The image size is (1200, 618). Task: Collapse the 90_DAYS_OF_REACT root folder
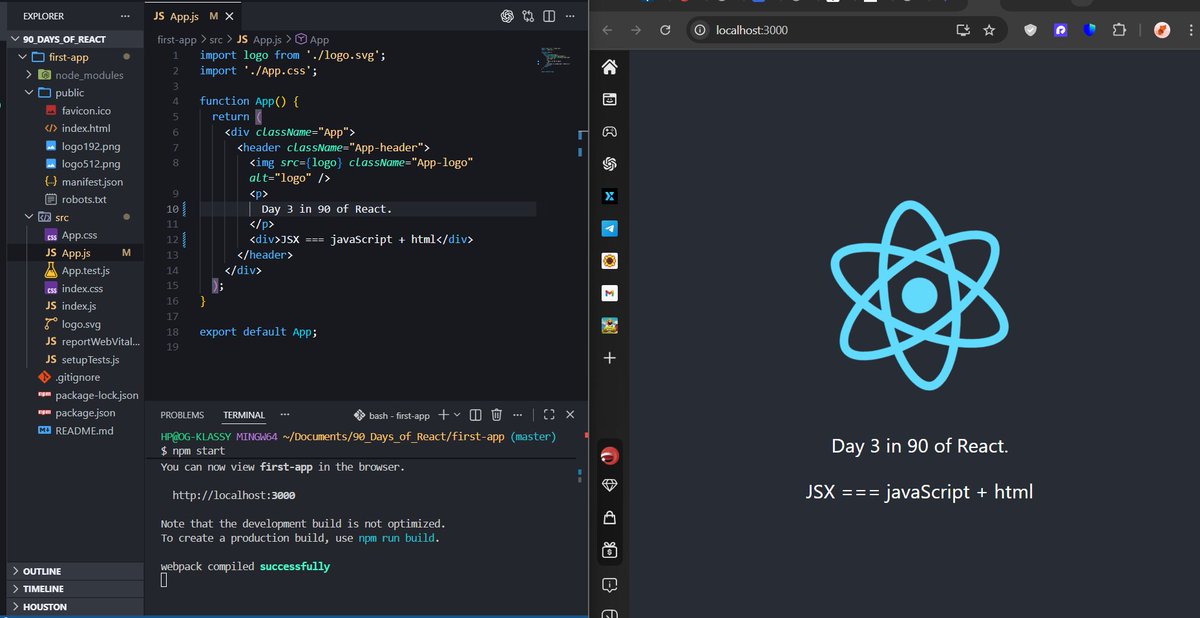(x=14, y=39)
